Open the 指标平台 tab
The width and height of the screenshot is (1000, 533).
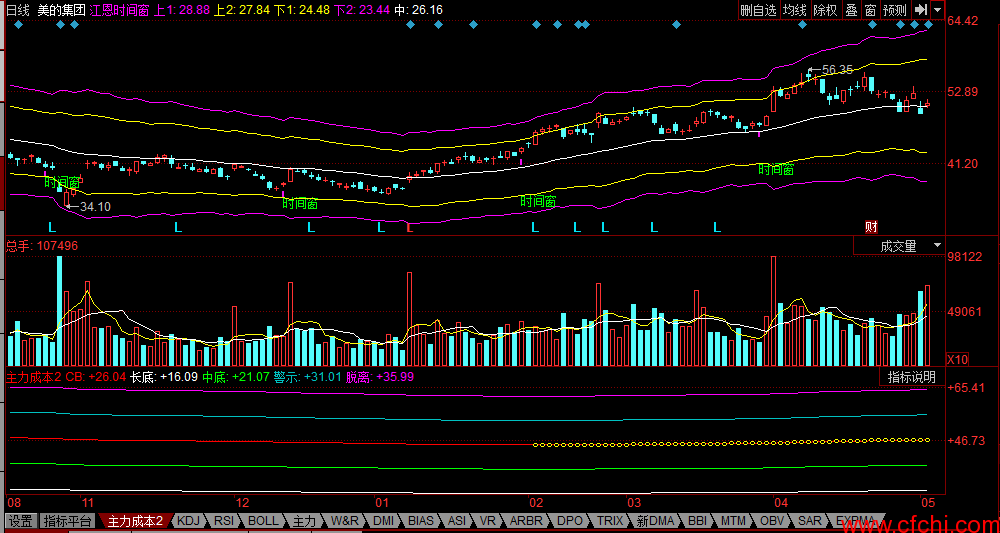68,521
